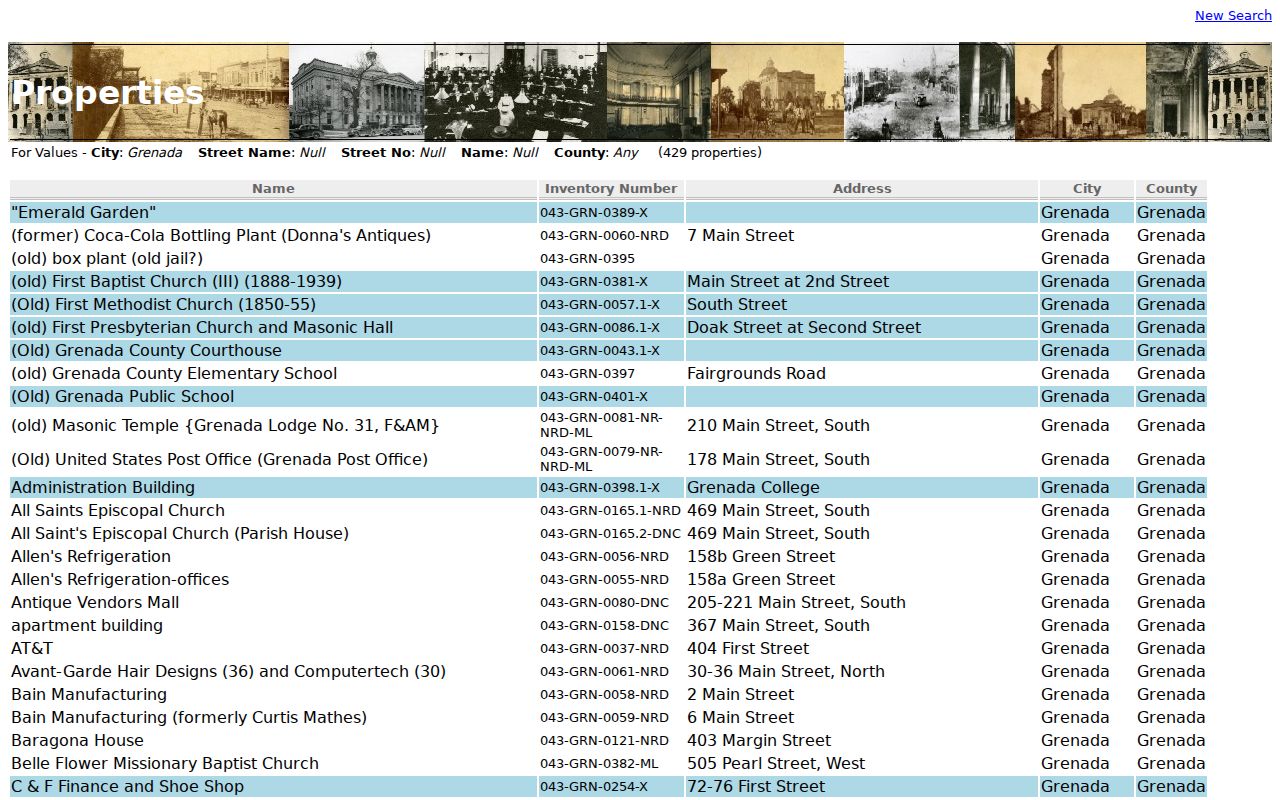Click the Baragona House entry
The height and width of the screenshot is (800, 1280).
(x=77, y=740)
